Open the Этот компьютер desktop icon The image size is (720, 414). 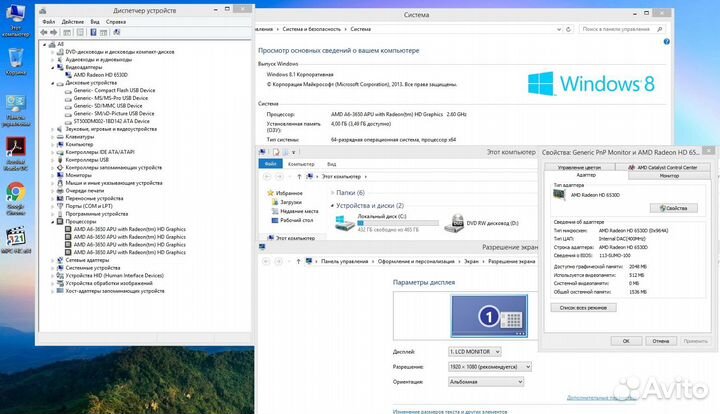tap(15, 19)
